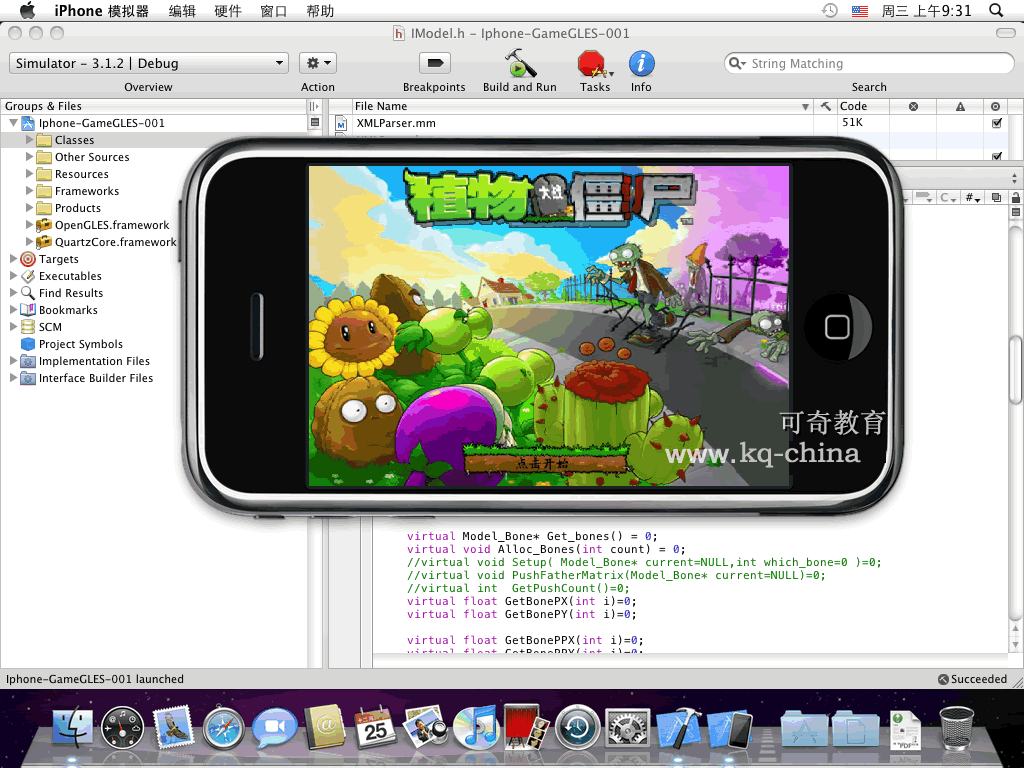
Task: Open the 编辑 menu
Action: coord(182,11)
